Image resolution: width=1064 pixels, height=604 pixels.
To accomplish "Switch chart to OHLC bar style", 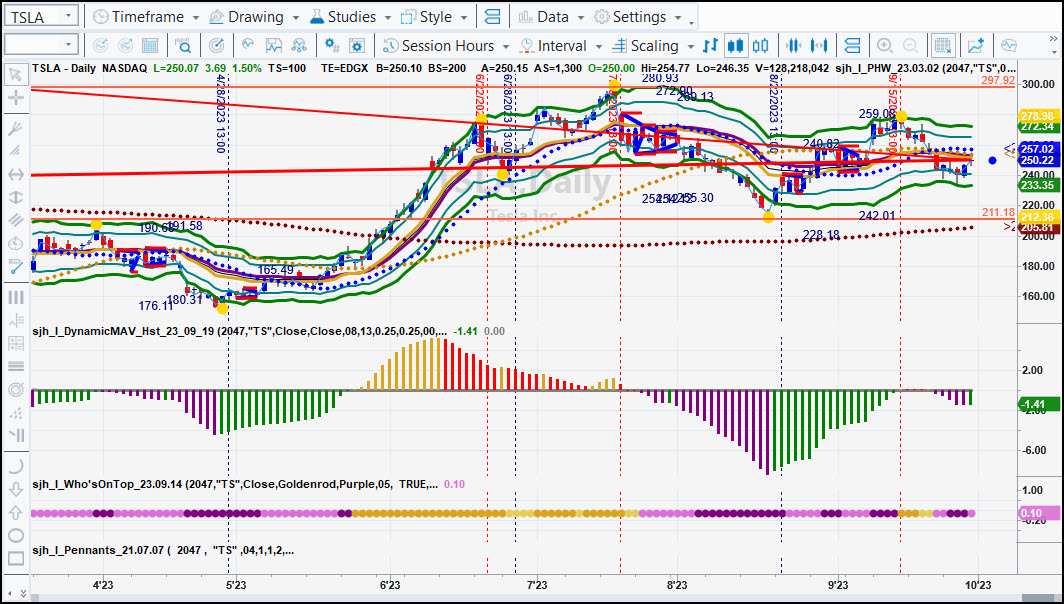I will (x=710, y=45).
